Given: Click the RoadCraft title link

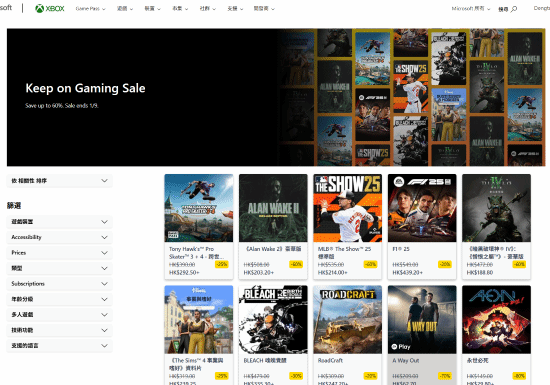Looking at the screenshot, I should click(x=330, y=360).
